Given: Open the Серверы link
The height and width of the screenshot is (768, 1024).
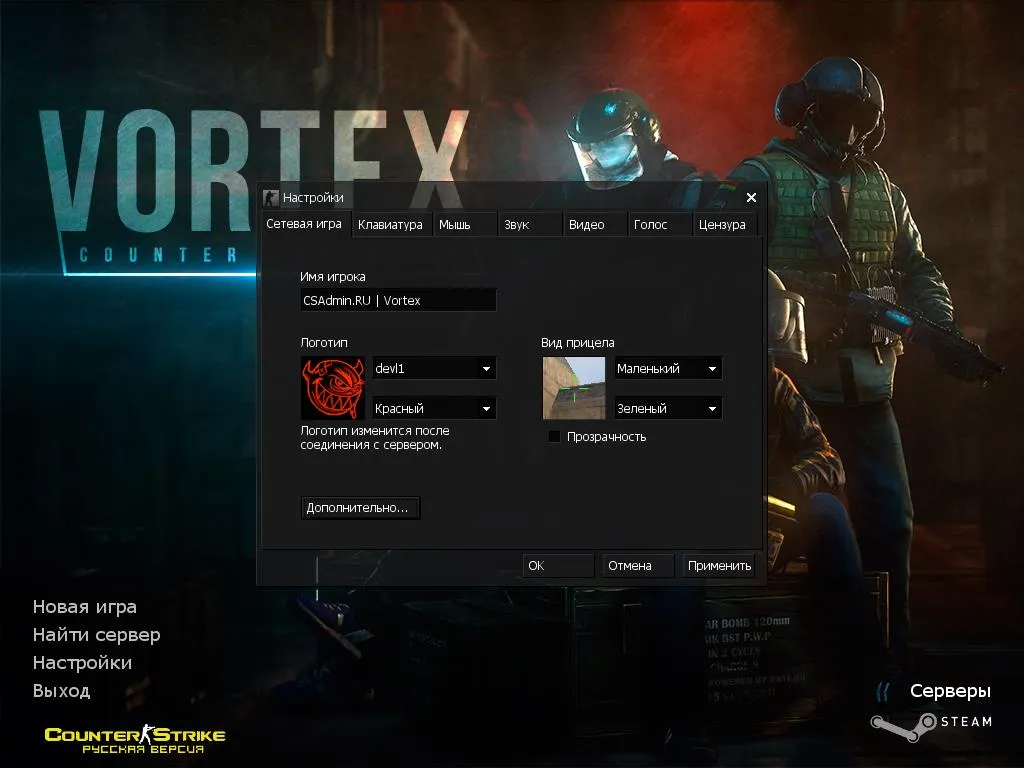Looking at the screenshot, I should click(950, 691).
